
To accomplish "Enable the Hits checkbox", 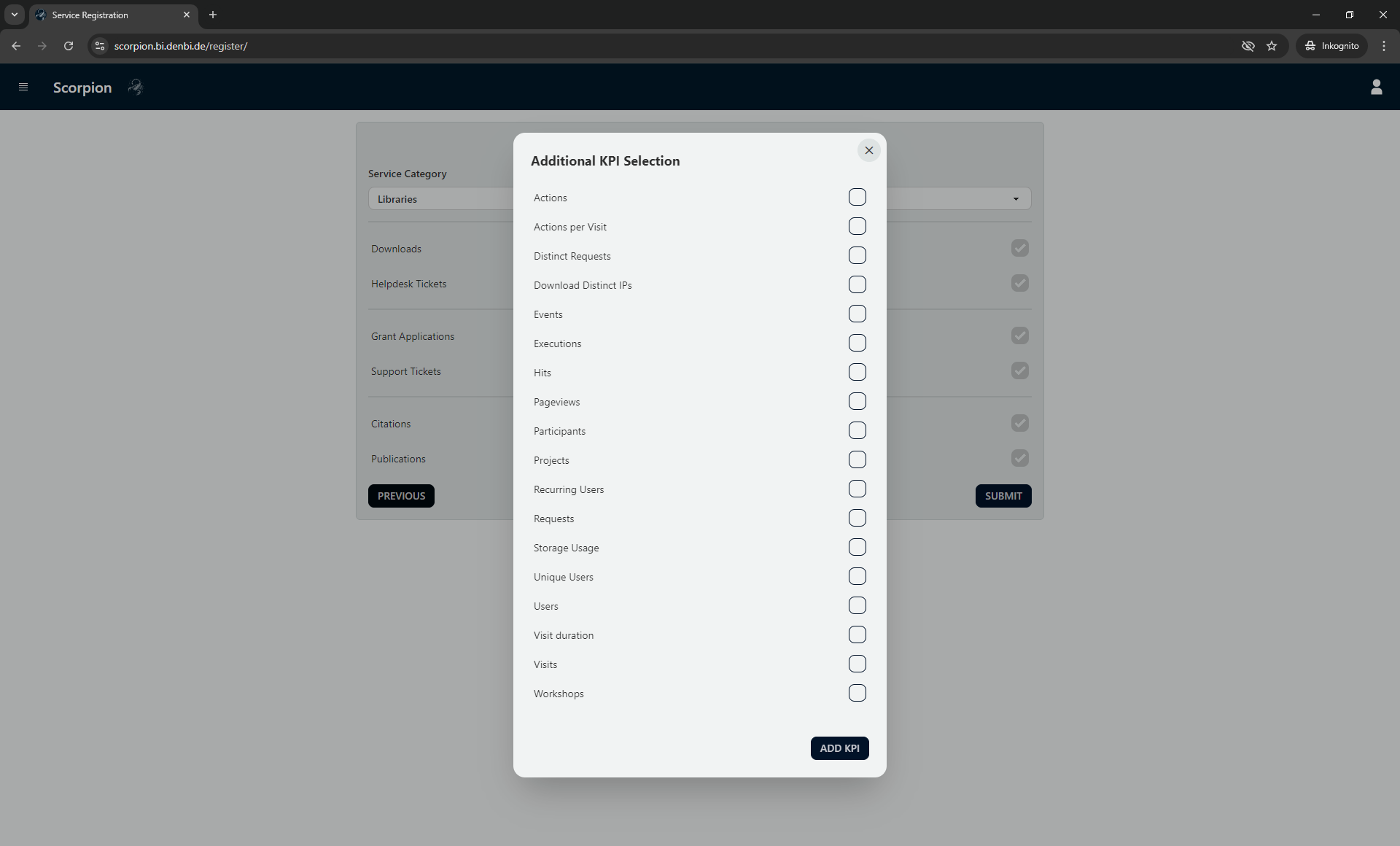I will pyautogui.click(x=857, y=372).
